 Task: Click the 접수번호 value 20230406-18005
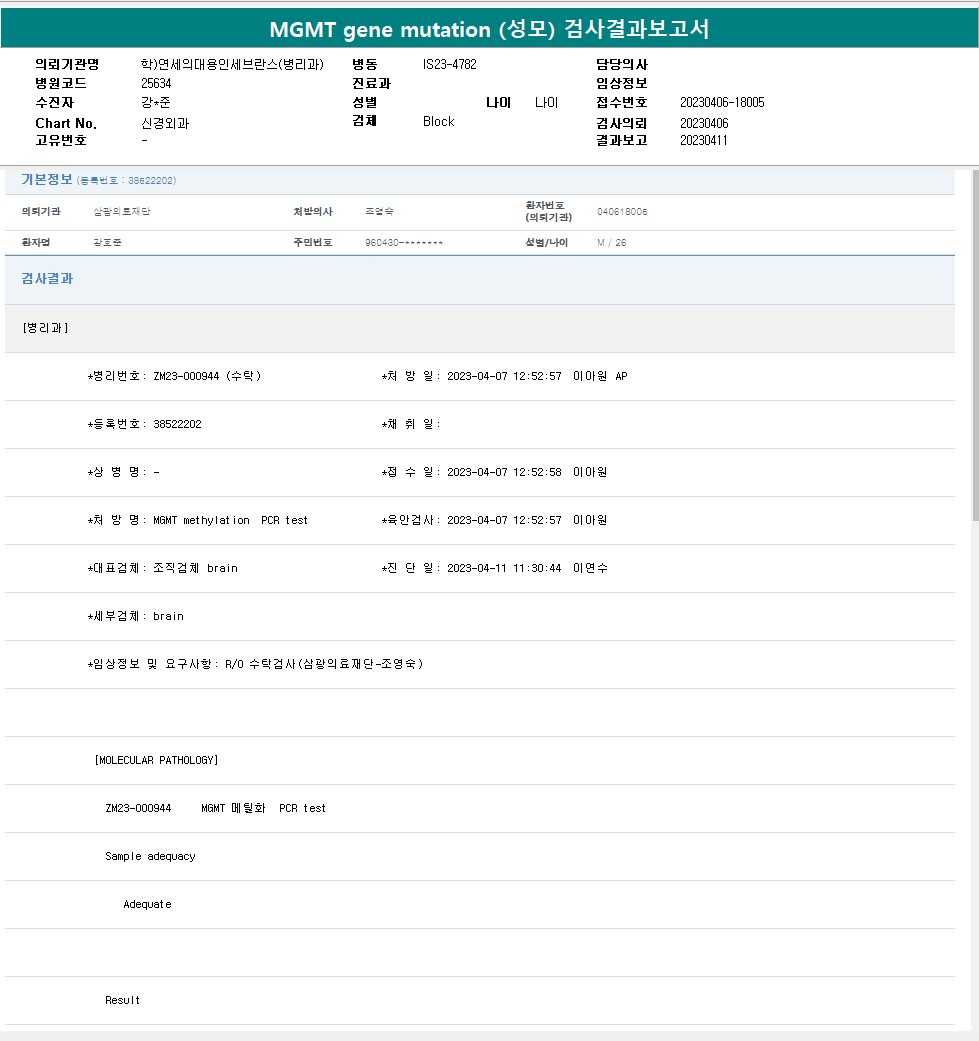pyautogui.click(x=722, y=103)
